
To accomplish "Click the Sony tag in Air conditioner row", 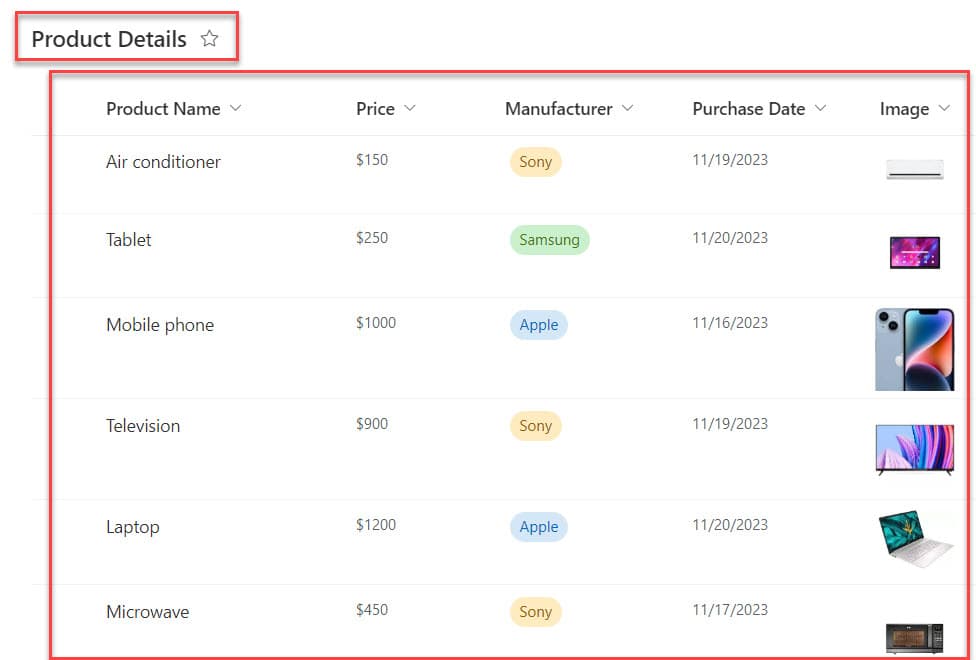I will coord(536,162).
